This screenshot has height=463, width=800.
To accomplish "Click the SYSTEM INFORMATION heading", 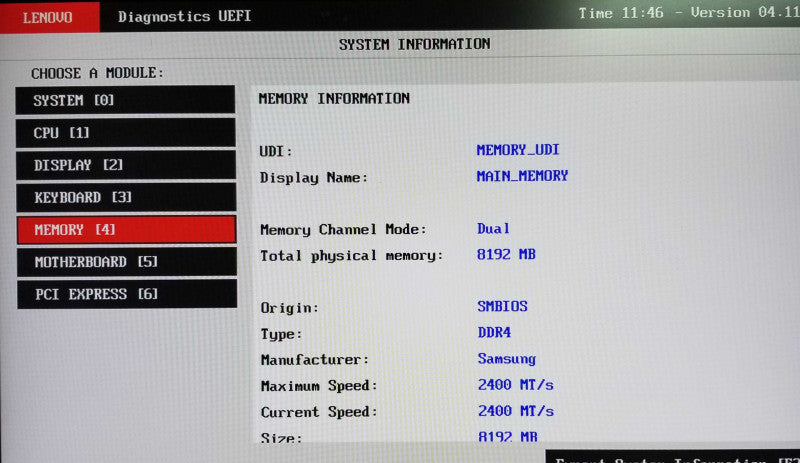I will pos(414,44).
